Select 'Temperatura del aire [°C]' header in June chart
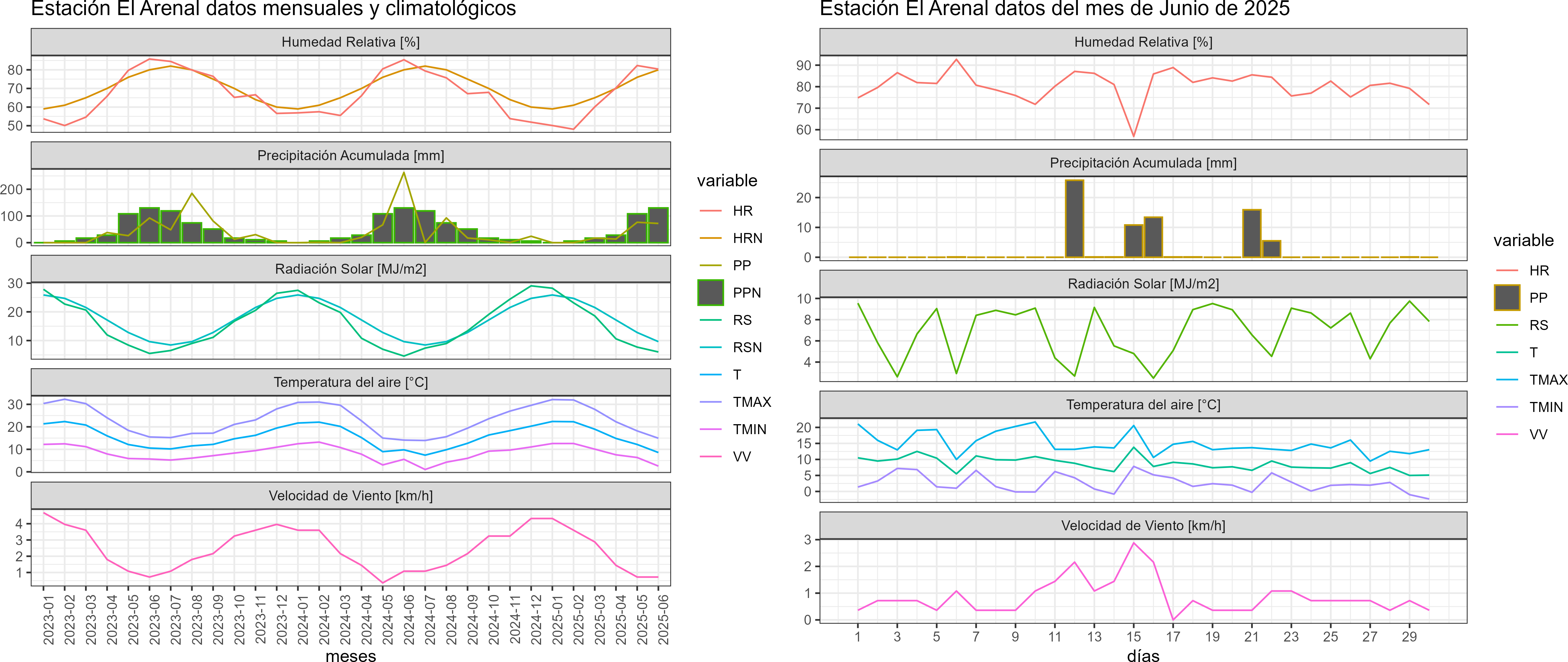 [1143, 405]
